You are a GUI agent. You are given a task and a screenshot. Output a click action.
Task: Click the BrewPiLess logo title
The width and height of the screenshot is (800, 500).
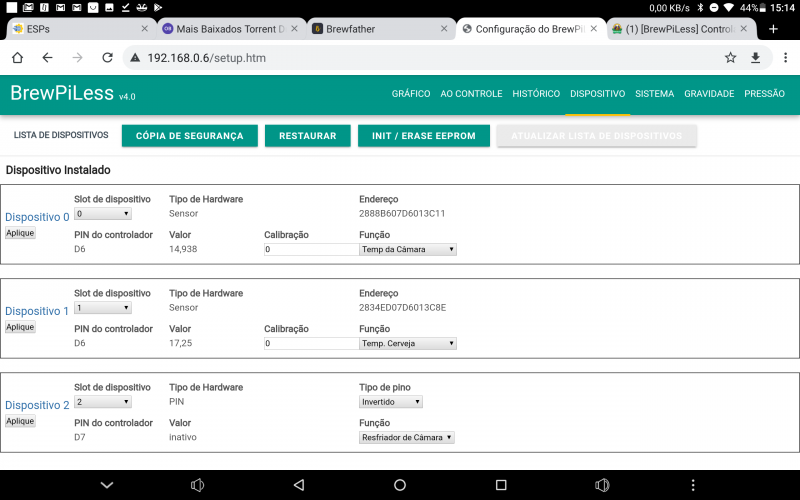[x=62, y=93]
